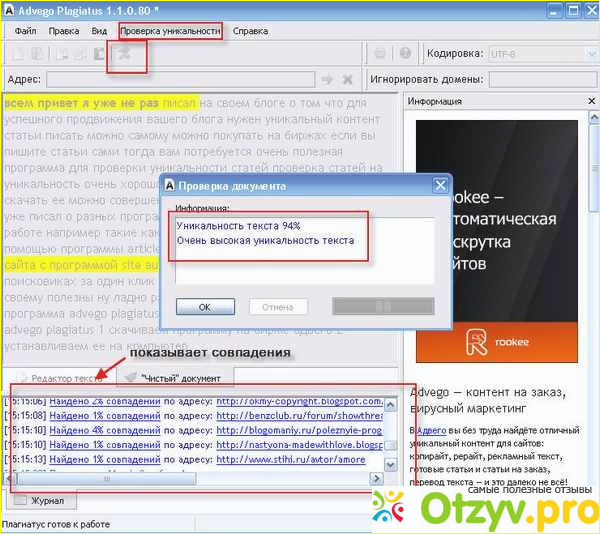Switch to the "Чистый" документ tab
This screenshot has width=600, height=534.
tap(180, 378)
